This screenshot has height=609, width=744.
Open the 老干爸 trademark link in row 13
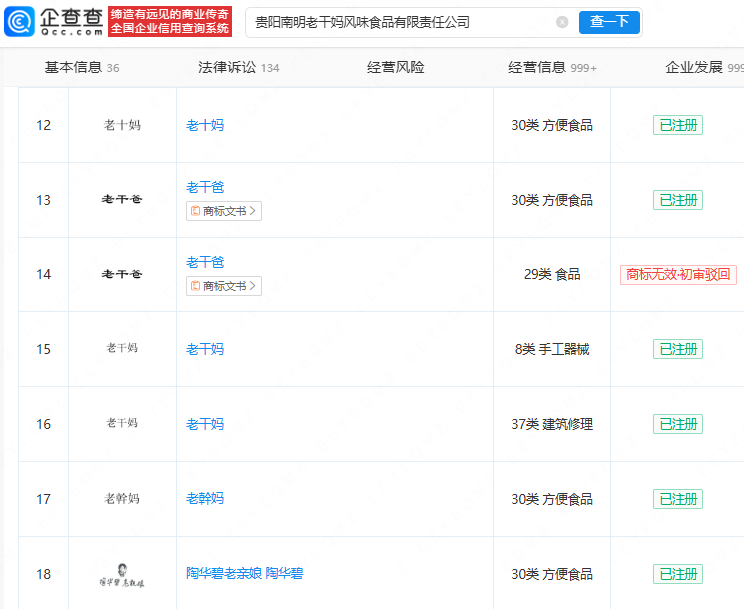pyautogui.click(x=205, y=187)
